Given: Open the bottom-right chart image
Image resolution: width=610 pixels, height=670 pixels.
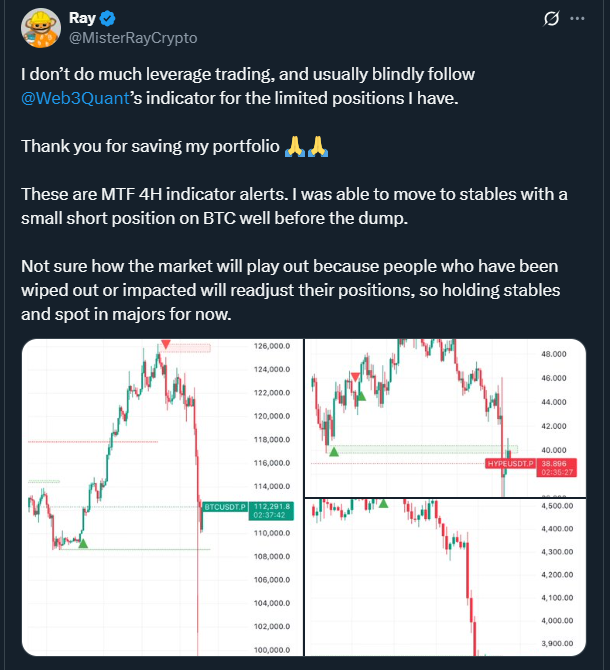Looking at the screenshot, I should [444, 578].
